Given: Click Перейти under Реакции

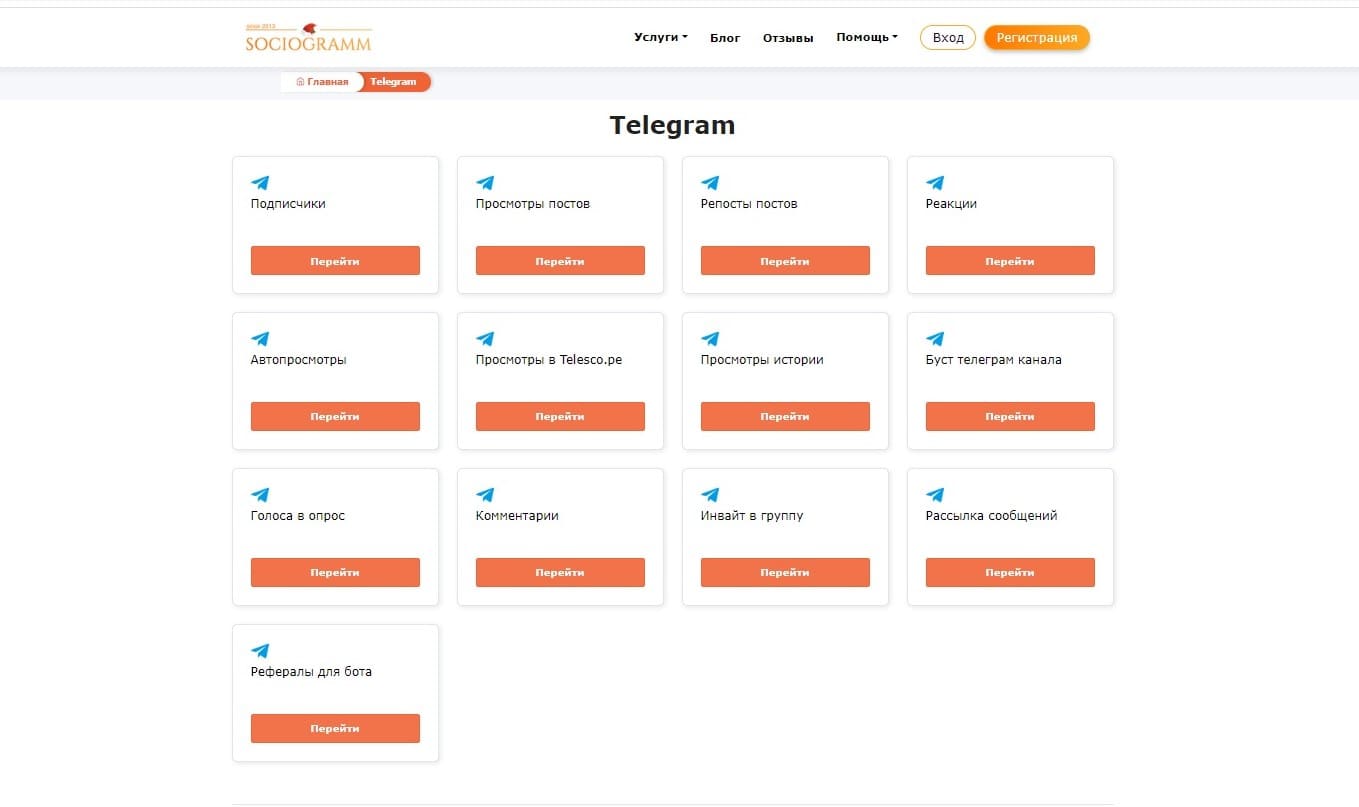Looking at the screenshot, I should tap(1010, 261).
